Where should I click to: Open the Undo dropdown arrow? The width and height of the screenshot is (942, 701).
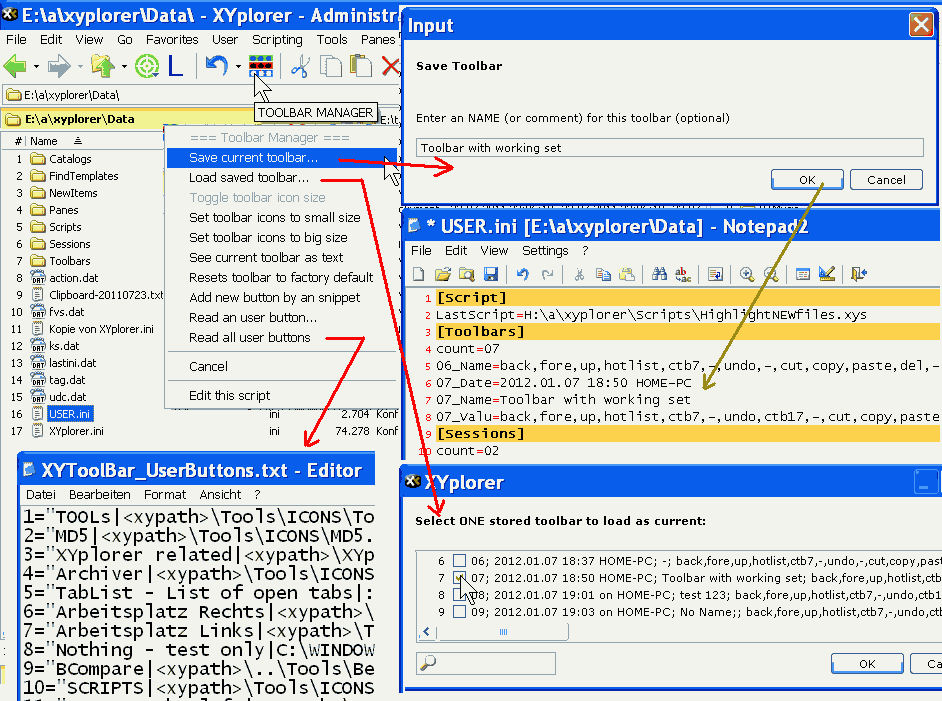click(237, 65)
